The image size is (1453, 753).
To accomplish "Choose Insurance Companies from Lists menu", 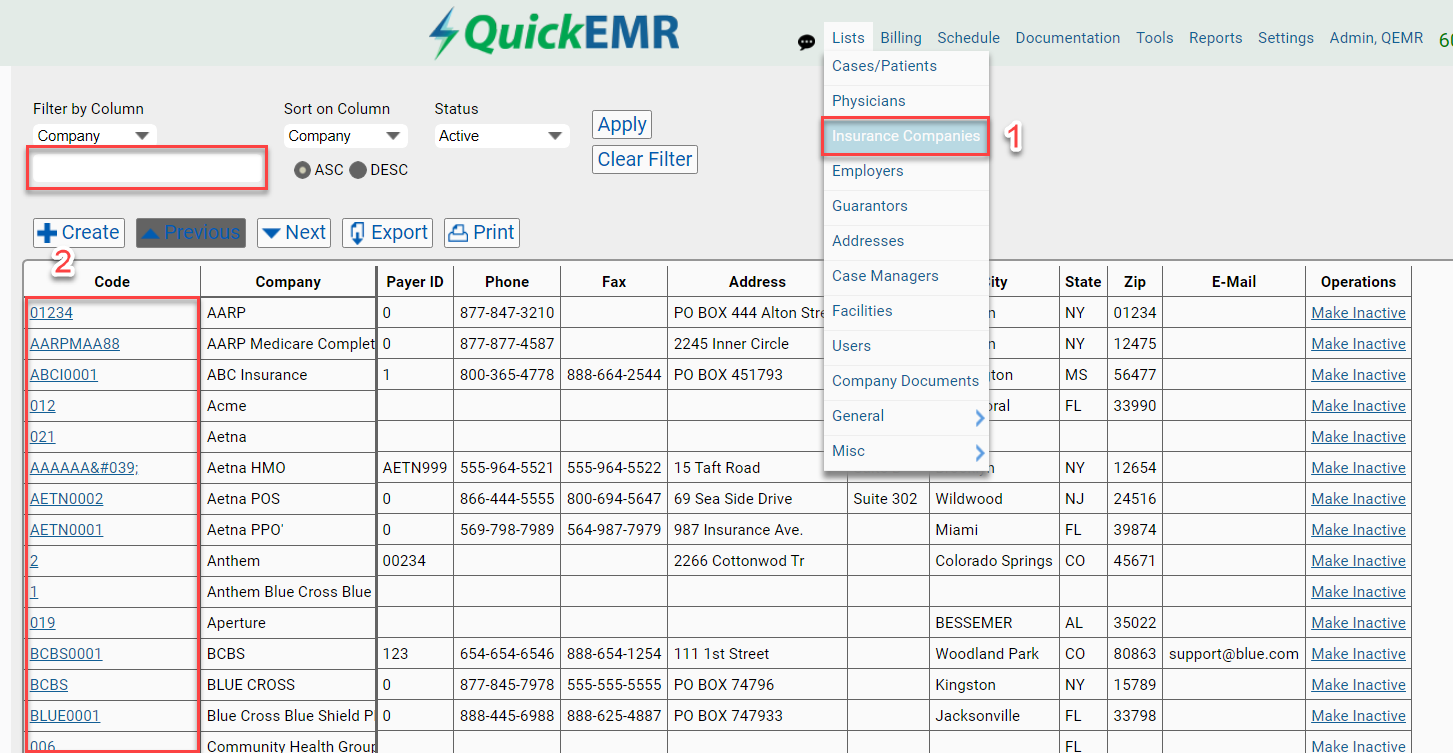I will (x=906, y=136).
